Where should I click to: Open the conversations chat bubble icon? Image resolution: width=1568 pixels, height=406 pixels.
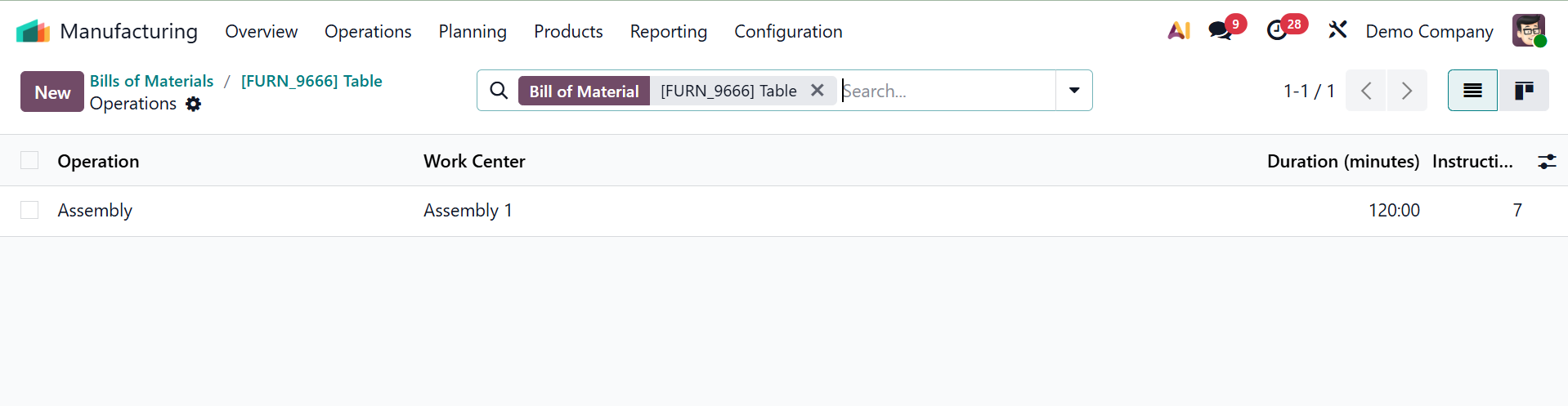tap(1220, 31)
